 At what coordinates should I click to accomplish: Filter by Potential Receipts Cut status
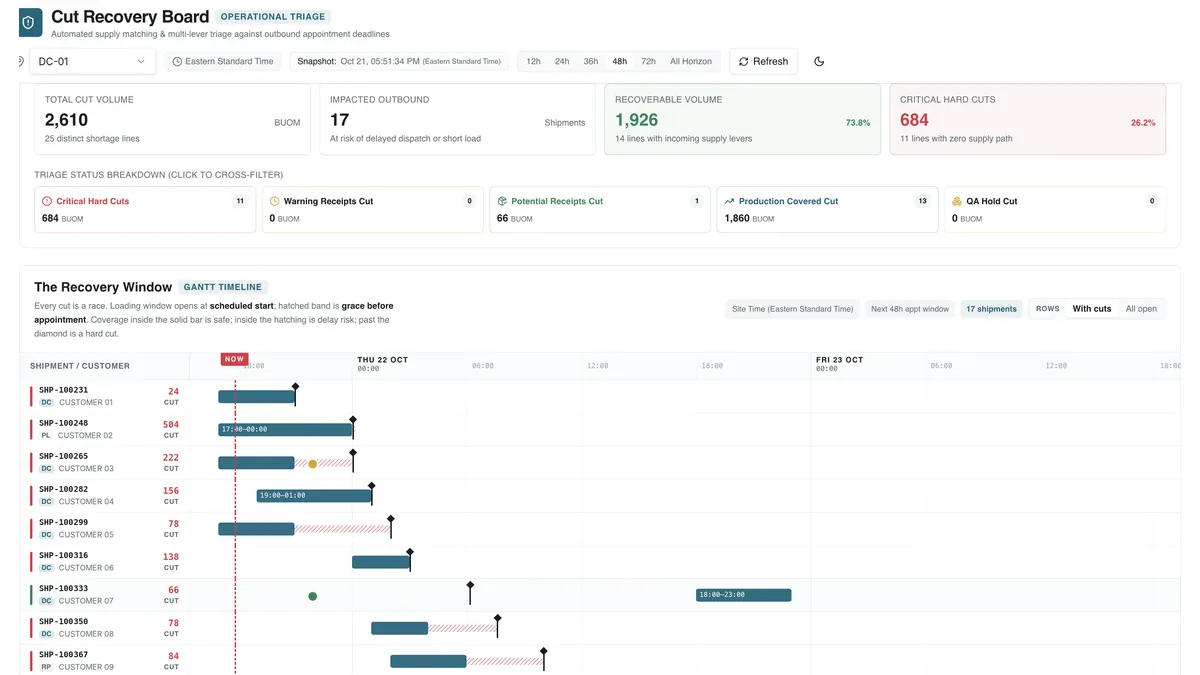tap(600, 209)
